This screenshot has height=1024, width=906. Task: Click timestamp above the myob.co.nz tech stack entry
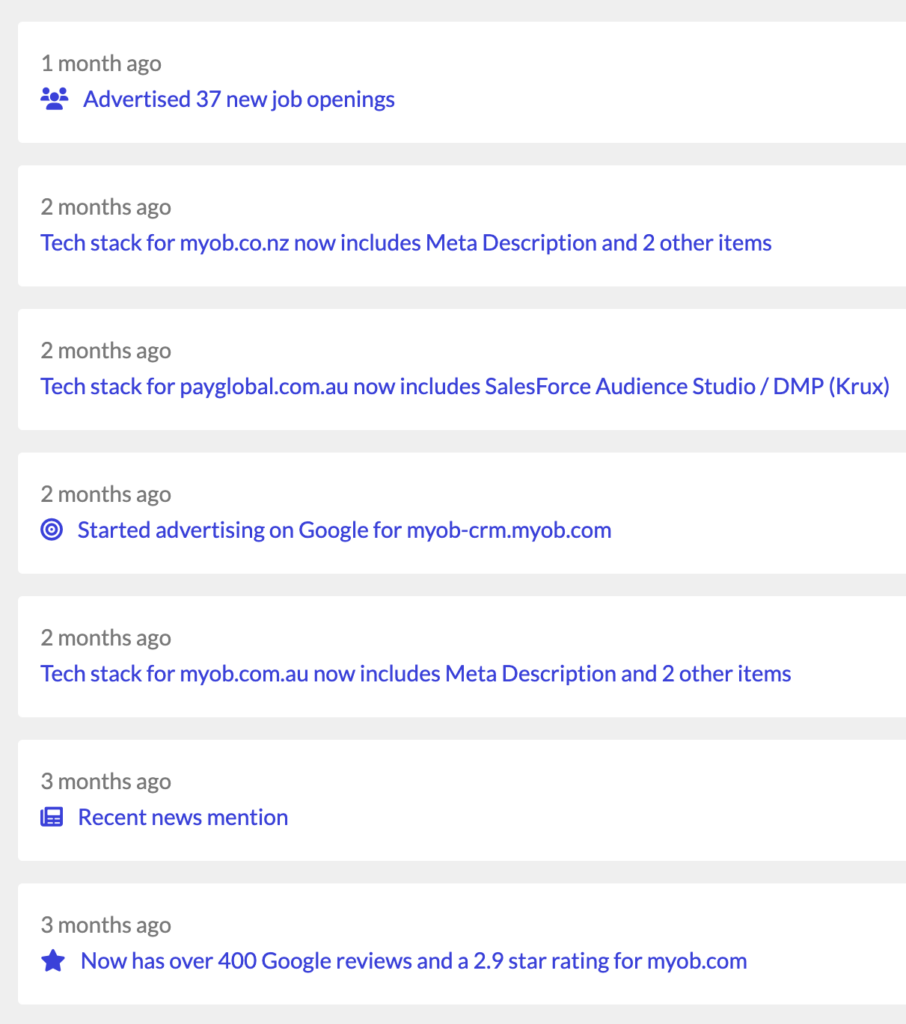pos(106,207)
